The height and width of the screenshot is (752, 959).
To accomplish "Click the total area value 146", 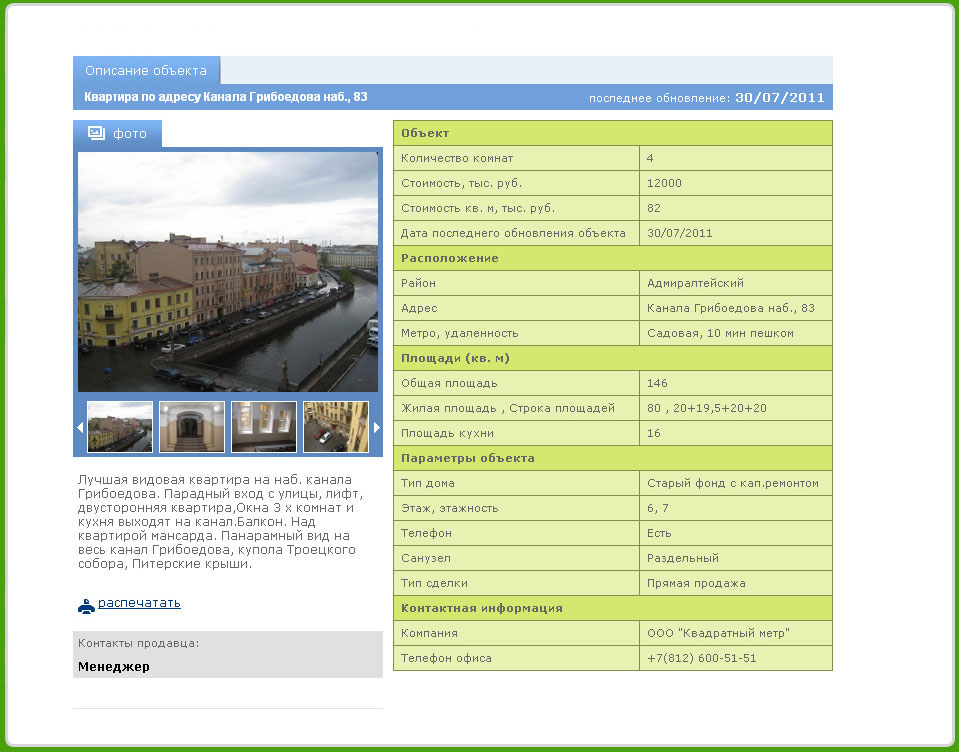I will (657, 383).
